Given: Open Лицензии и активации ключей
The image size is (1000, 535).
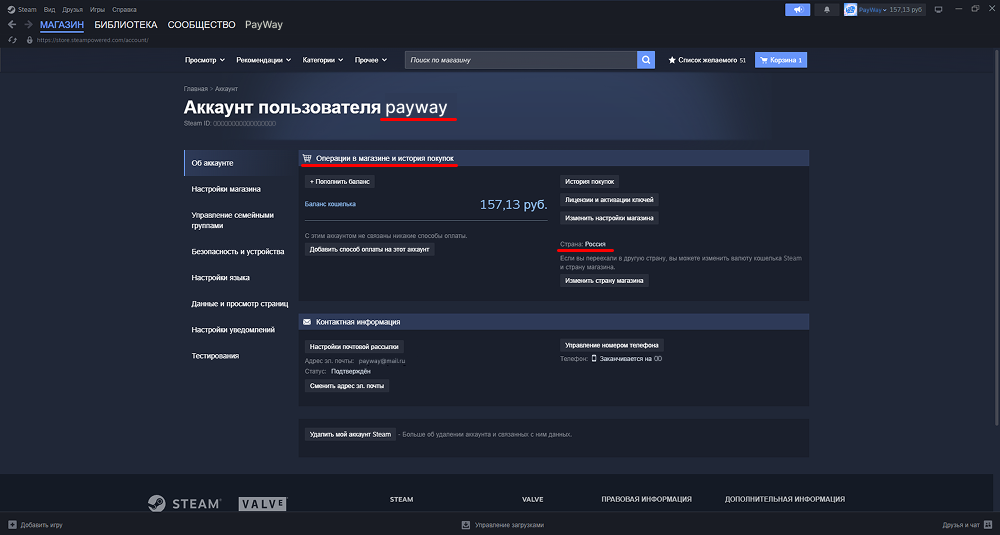Looking at the screenshot, I should pos(609,200).
